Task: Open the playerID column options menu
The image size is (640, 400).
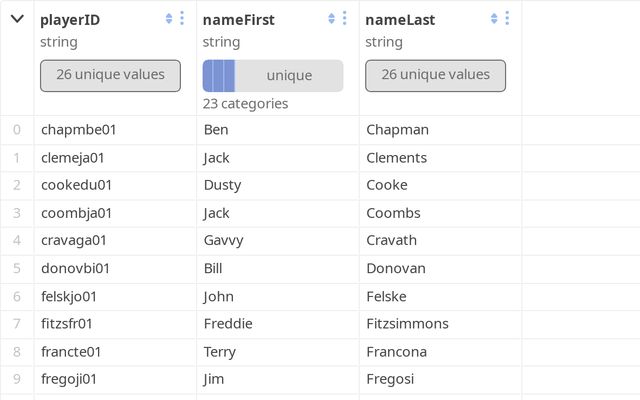Action: (x=181, y=19)
